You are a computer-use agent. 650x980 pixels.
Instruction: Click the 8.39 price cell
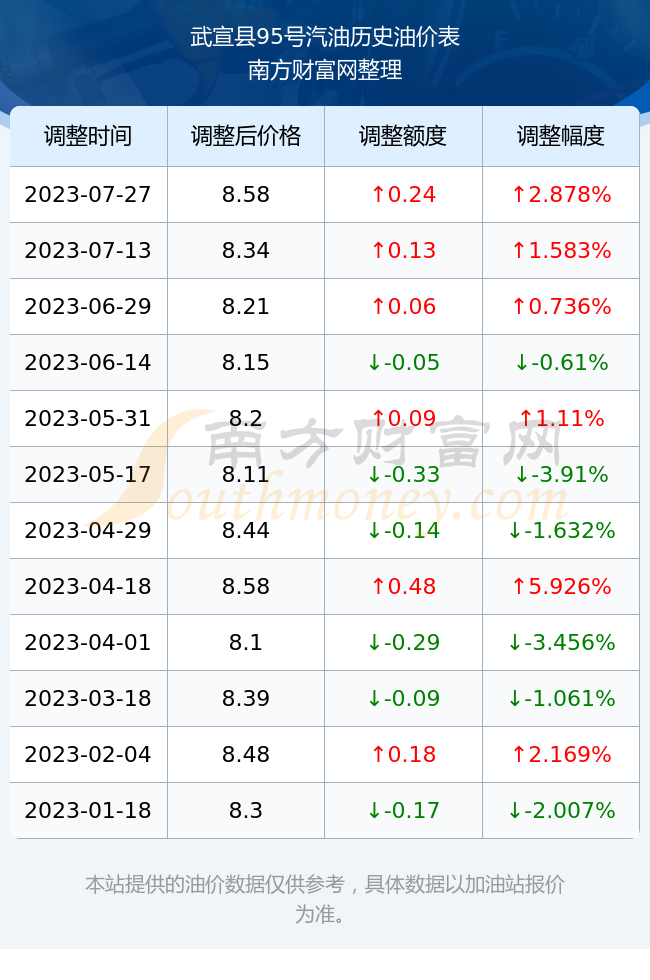pyautogui.click(x=246, y=698)
